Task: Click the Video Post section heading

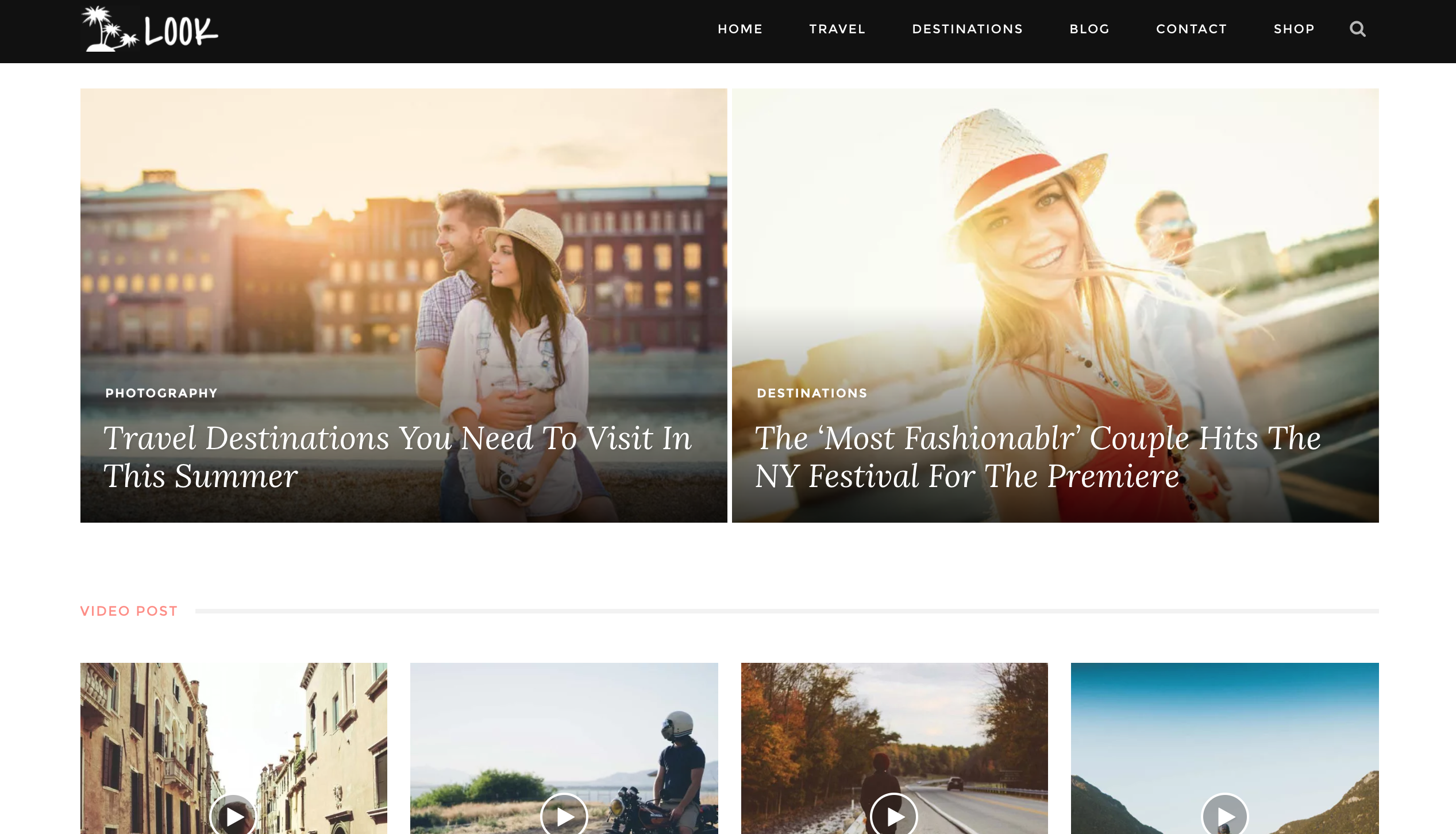Action: tap(129, 611)
